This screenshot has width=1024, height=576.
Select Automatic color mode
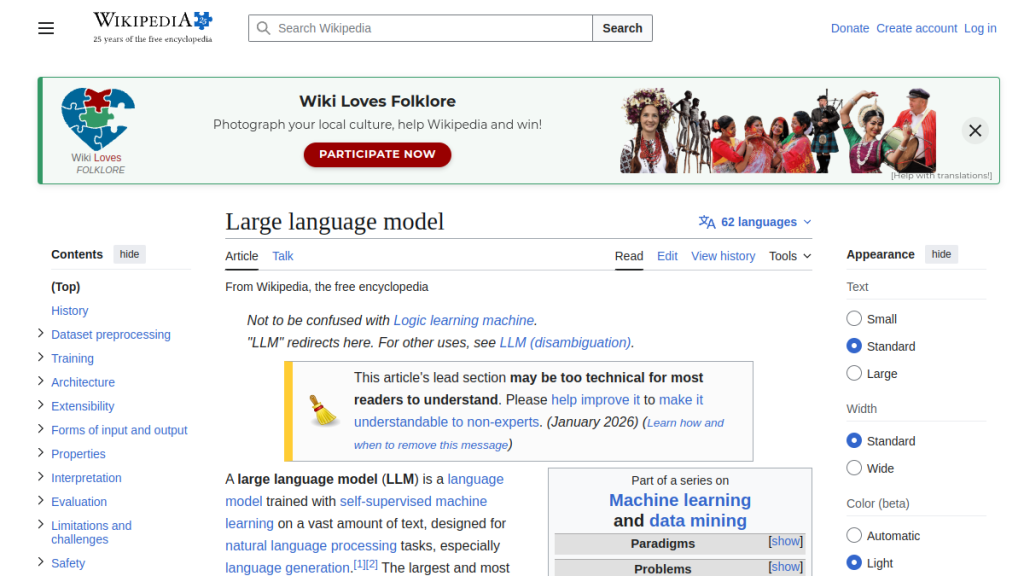(x=854, y=536)
